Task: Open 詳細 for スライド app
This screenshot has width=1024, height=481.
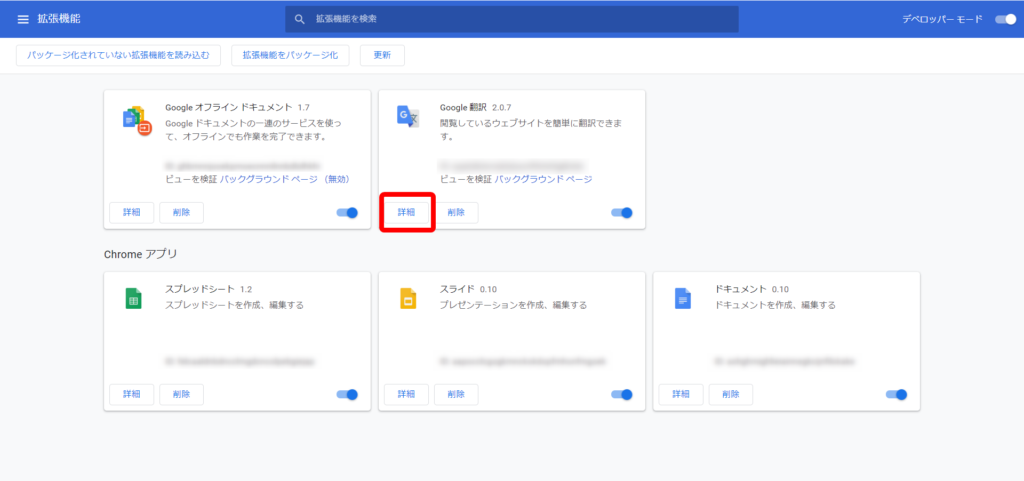Action: pos(407,394)
